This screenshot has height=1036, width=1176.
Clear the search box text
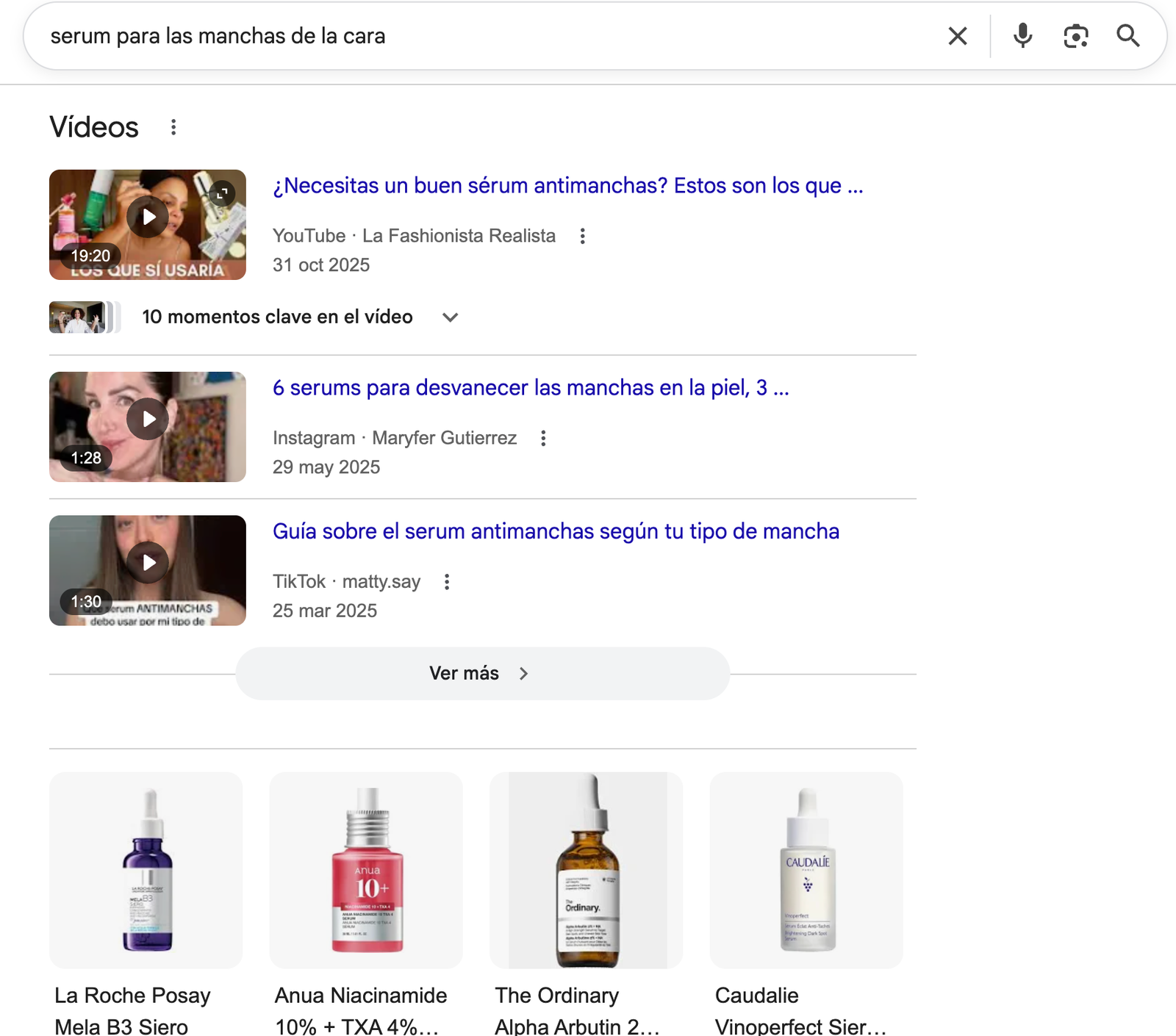(957, 36)
